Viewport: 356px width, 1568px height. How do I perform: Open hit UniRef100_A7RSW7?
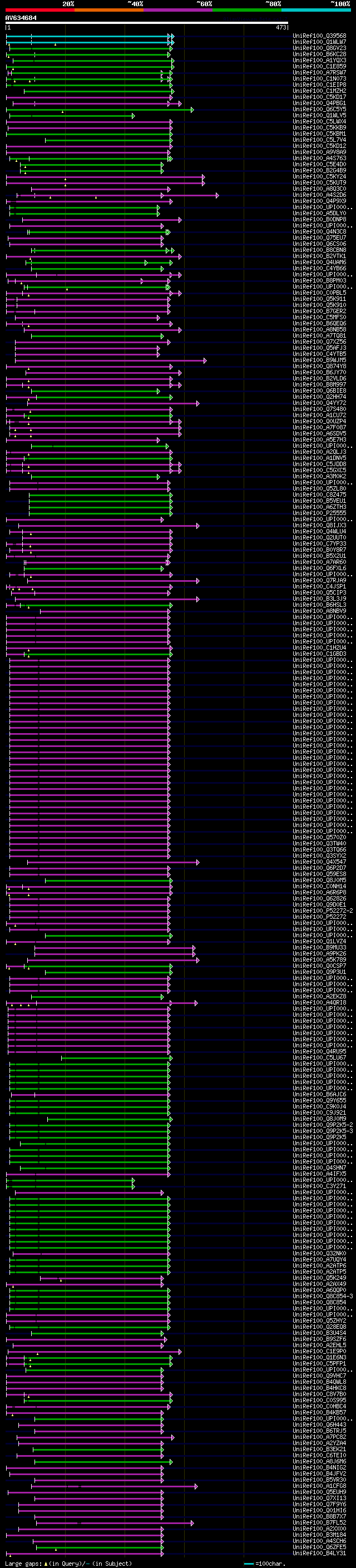pos(319,72)
